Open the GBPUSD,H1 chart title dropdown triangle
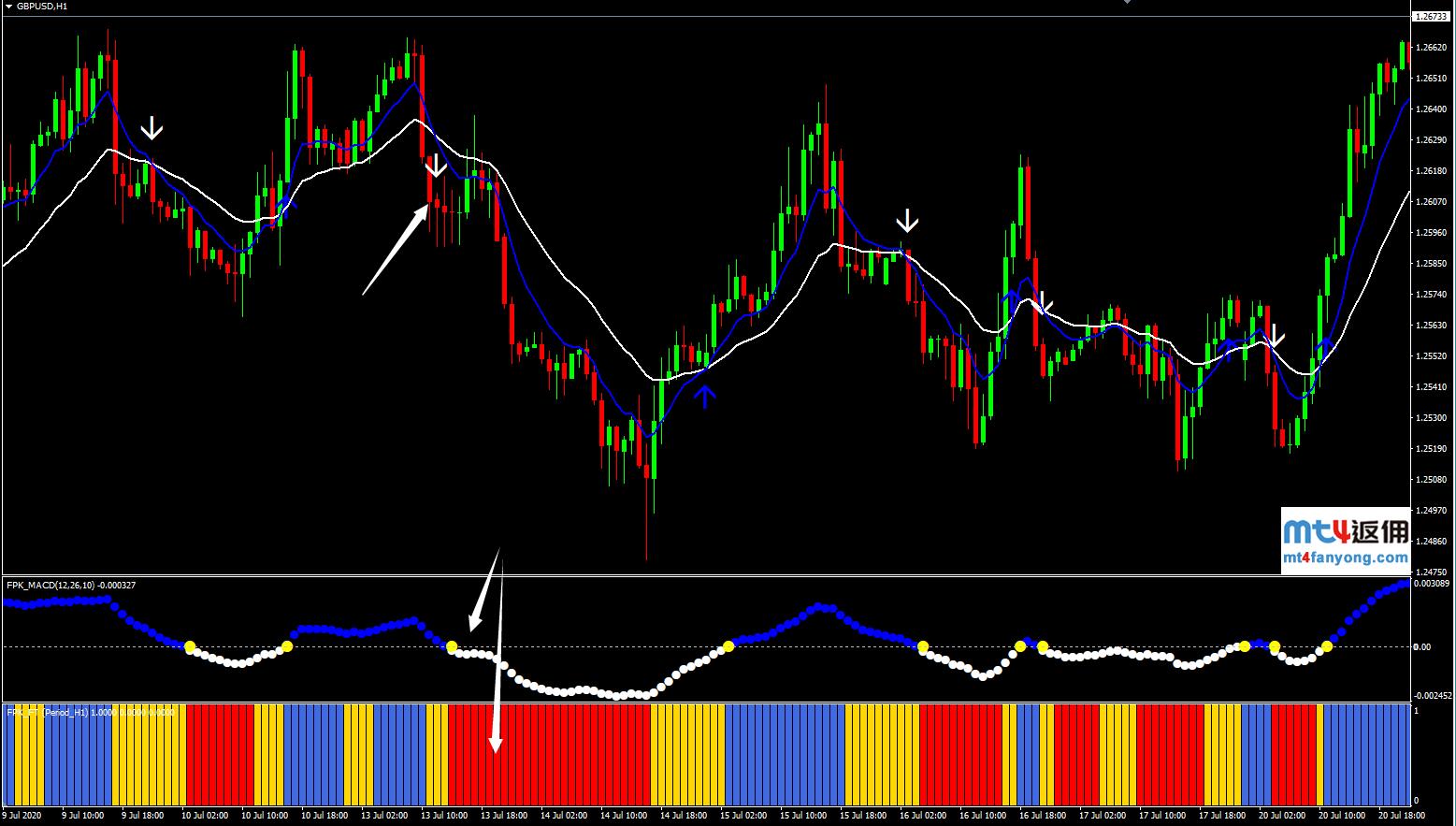Image resolution: width=1456 pixels, height=826 pixels. (x=8, y=6)
